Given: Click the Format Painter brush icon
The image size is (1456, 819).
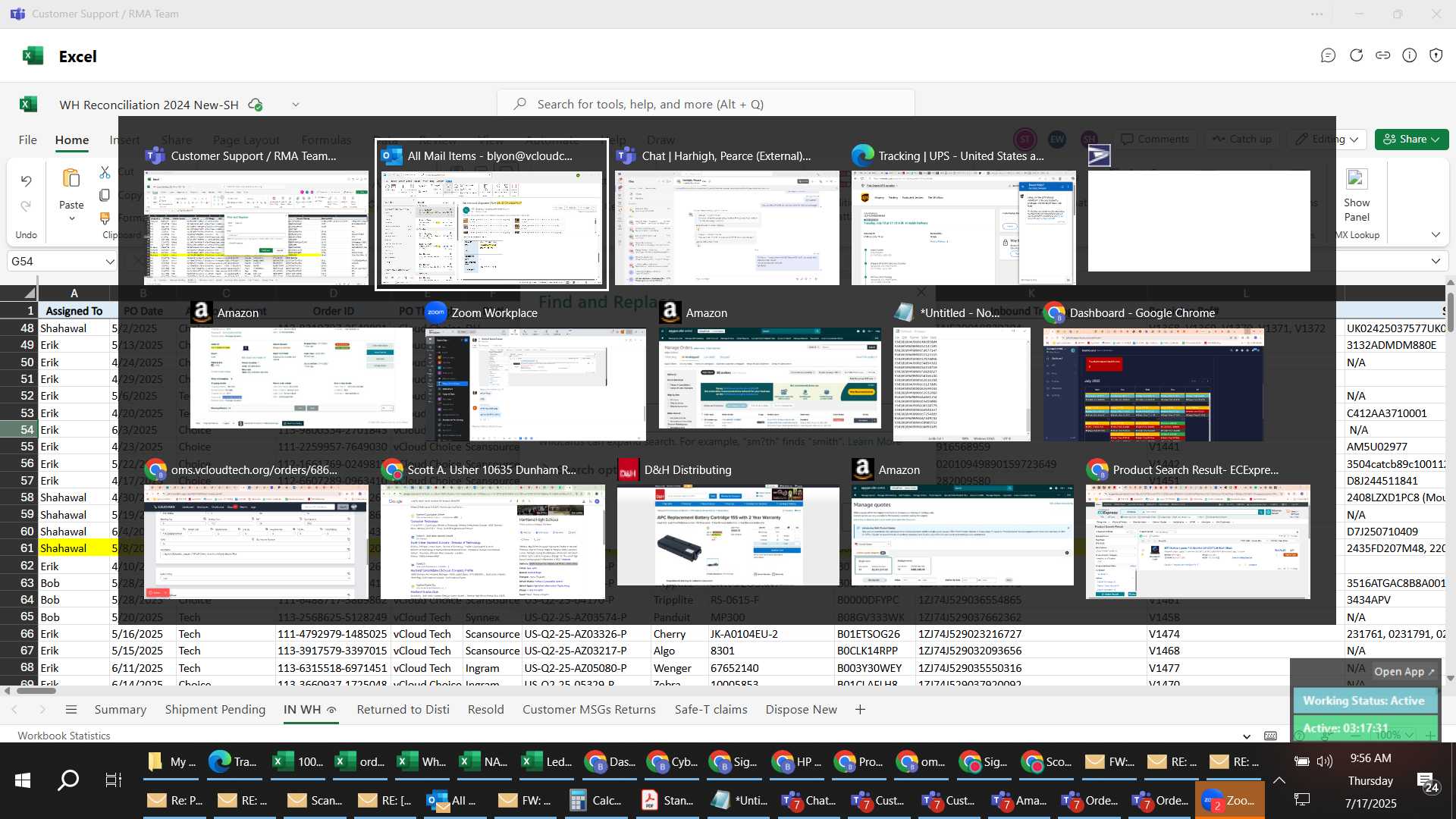Looking at the screenshot, I should pyautogui.click(x=105, y=218).
